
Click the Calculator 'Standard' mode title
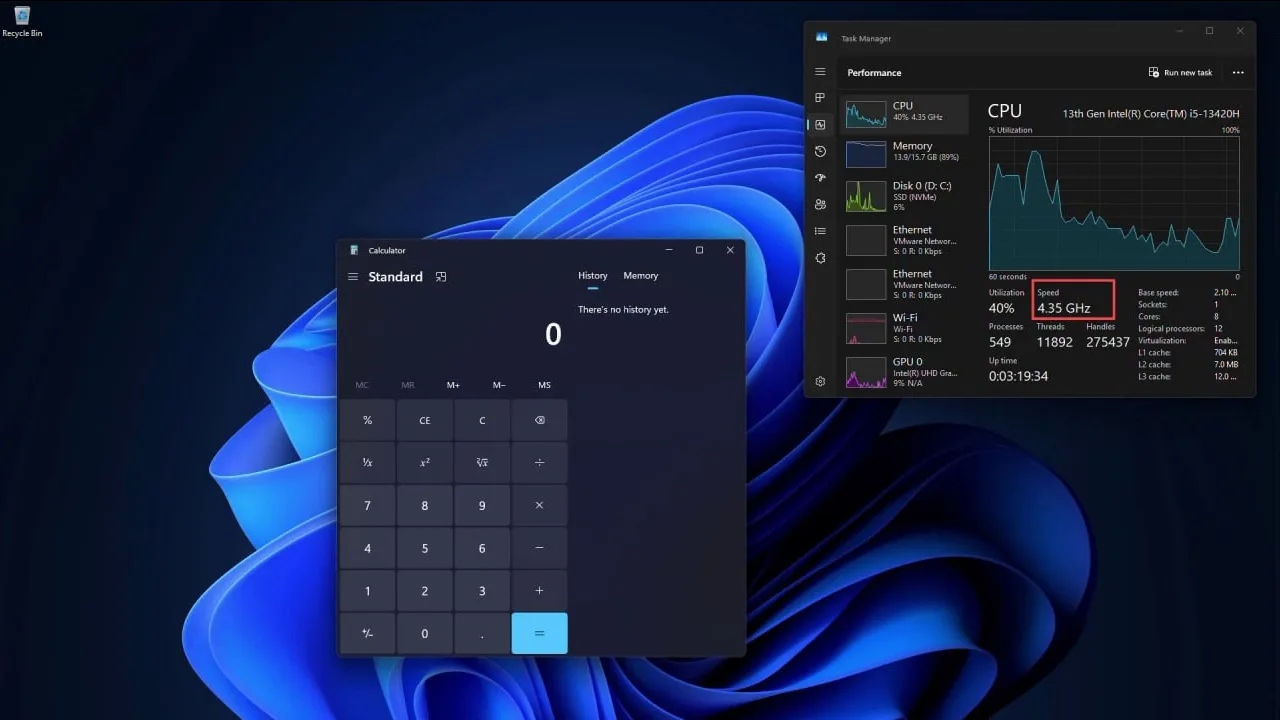point(395,277)
